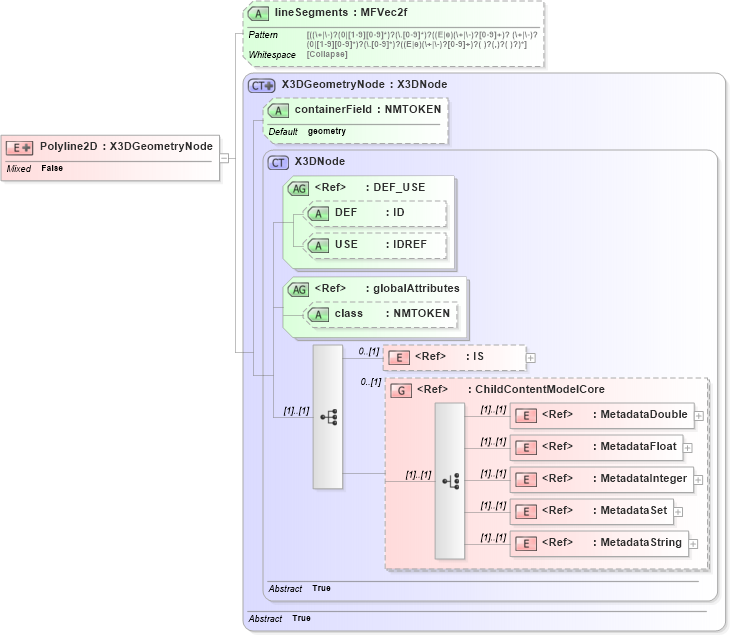Click the A icon next to USE : IDREF

(x=318, y=245)
